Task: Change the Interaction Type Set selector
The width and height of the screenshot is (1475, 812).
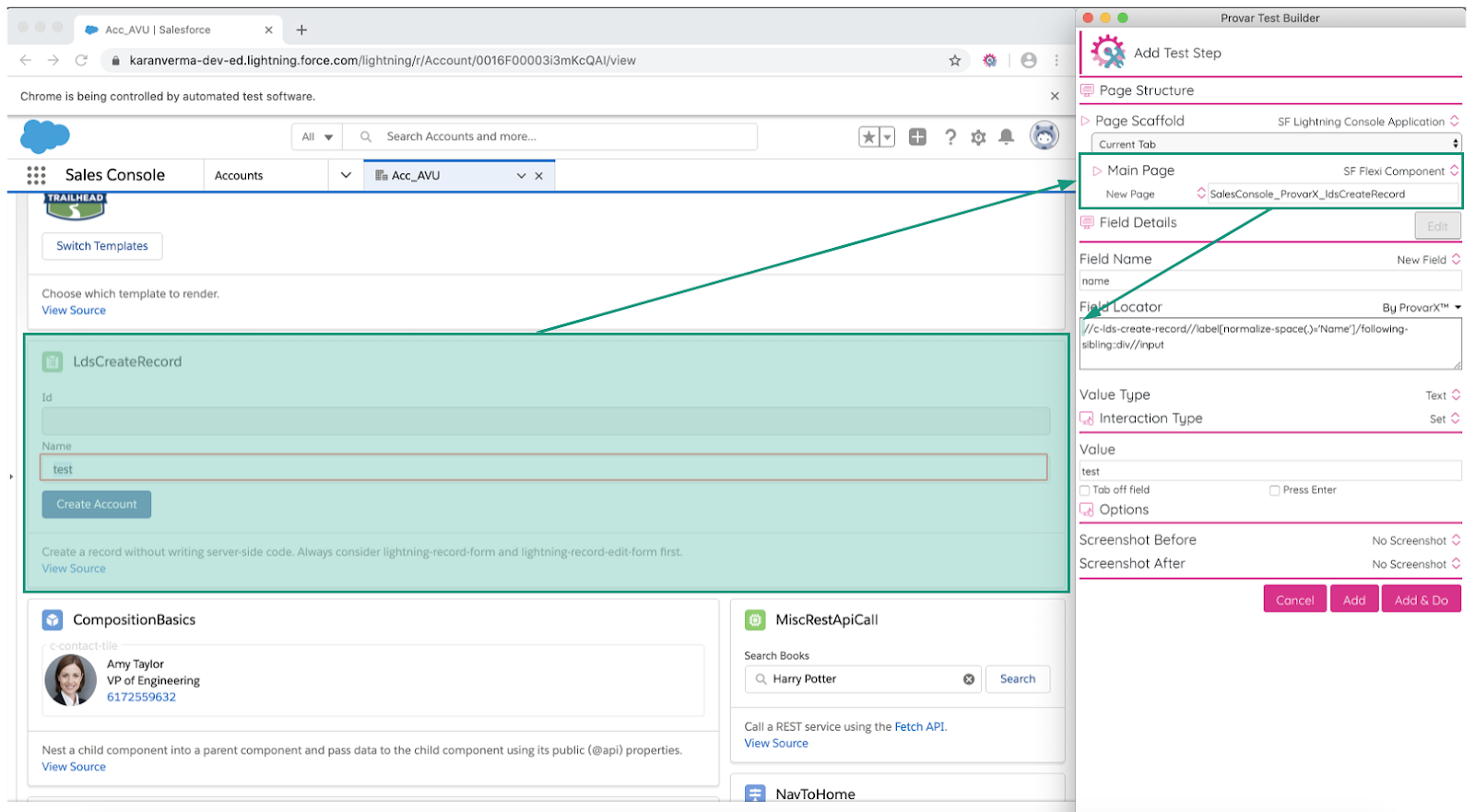Action: 1445,419
